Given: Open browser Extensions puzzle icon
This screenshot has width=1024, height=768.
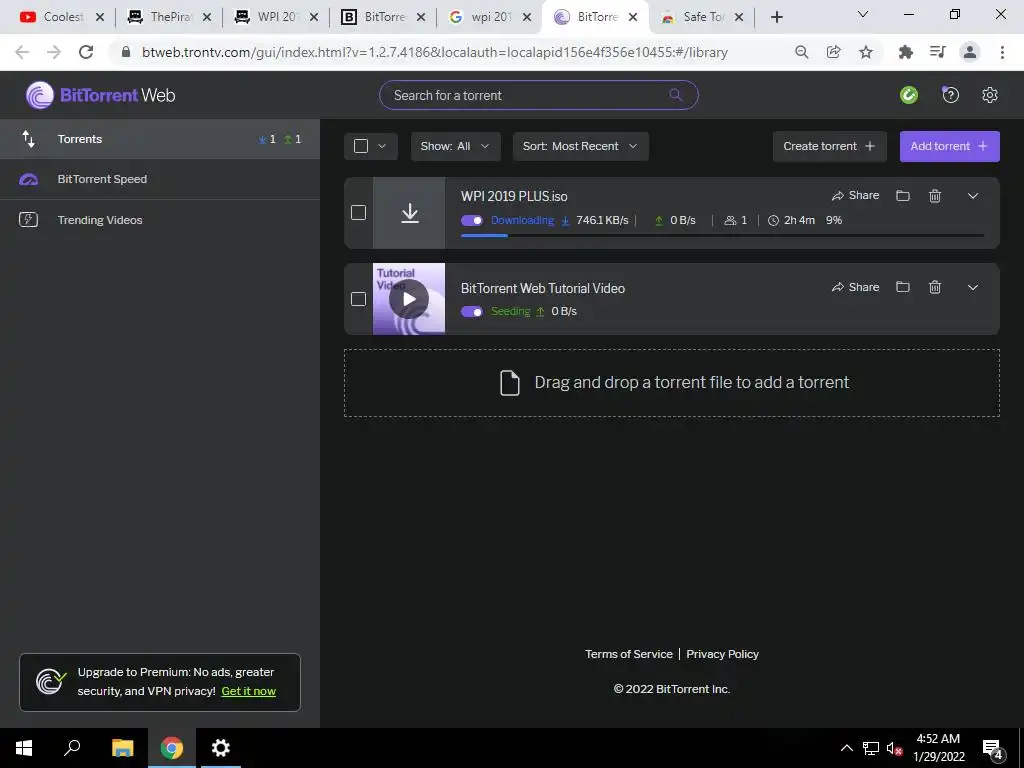Looking at the screenshot, I should click(905, 52).
